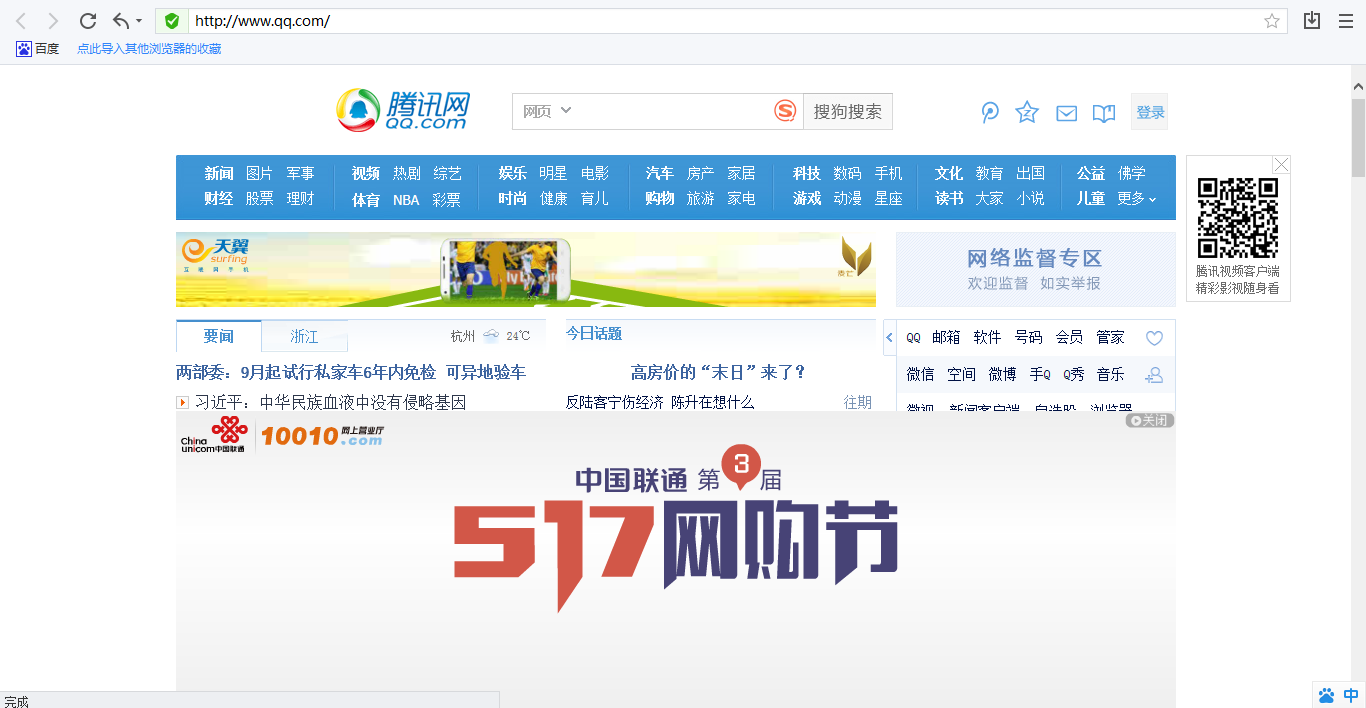Close the China Unicom ad with 关闭
Viewport: 1366px width, 708px height.
[x=1150, y=420]
